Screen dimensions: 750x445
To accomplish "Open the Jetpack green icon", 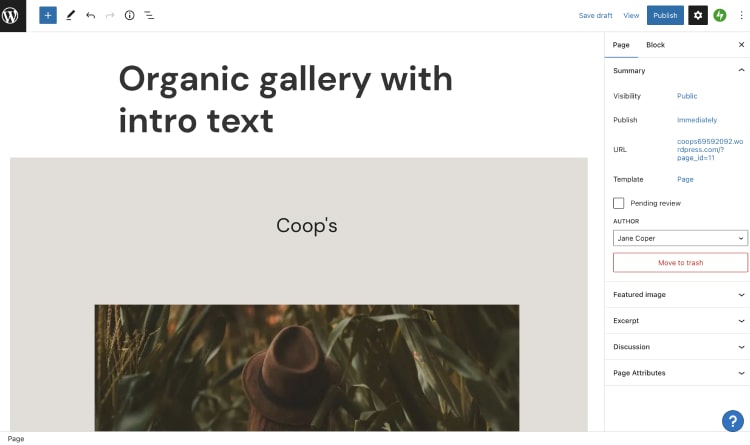I will (720, 15).
